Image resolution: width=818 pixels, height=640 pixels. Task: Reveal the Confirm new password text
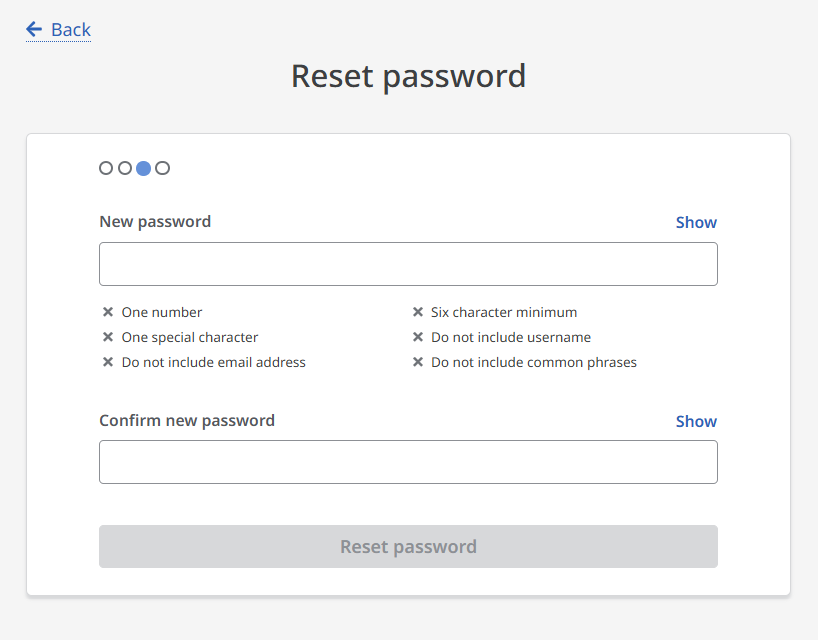pyautogui.click(x=696, y=421)
